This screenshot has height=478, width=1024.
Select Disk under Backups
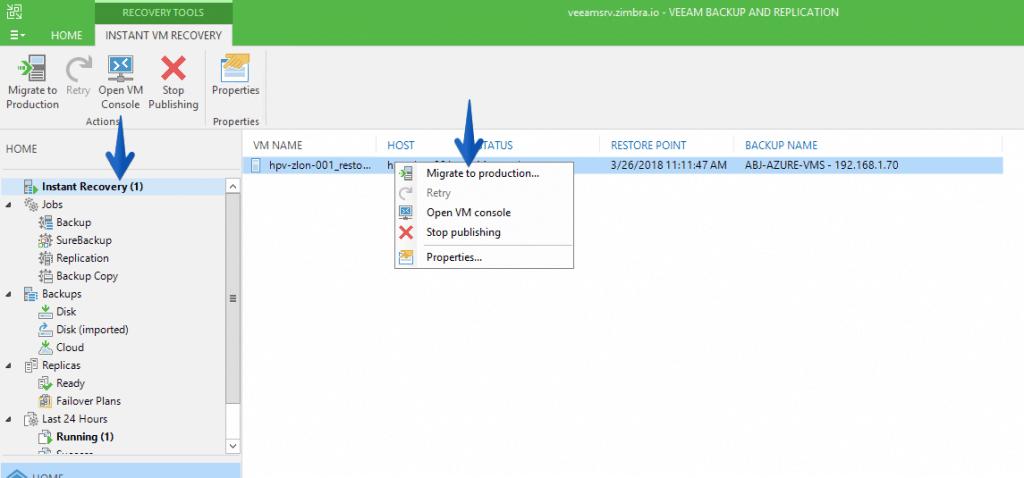click(x=66, y=311)
